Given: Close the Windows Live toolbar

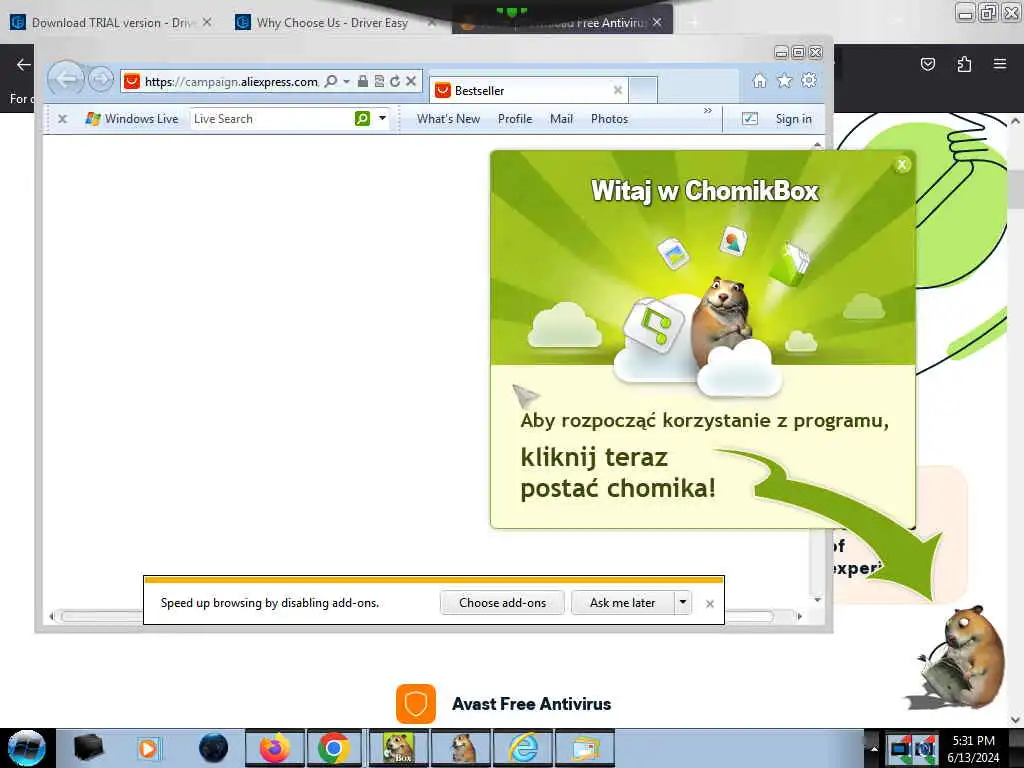Looking at the screenshot, I should pos(62,119).
